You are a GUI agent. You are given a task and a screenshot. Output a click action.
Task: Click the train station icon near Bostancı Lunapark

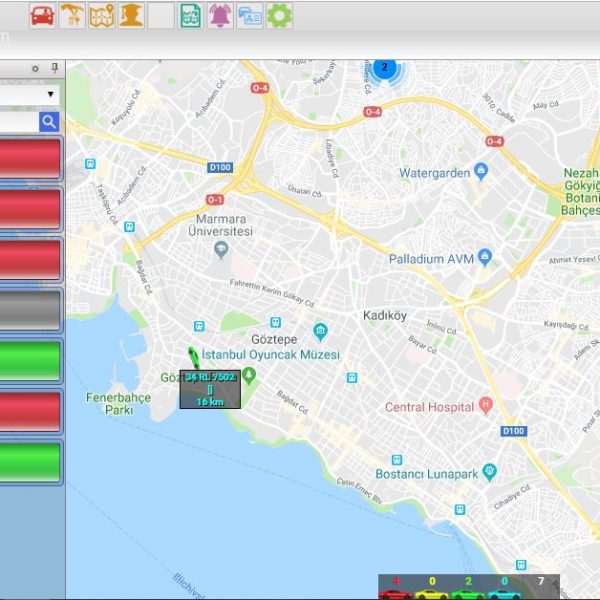click(397, 460)
